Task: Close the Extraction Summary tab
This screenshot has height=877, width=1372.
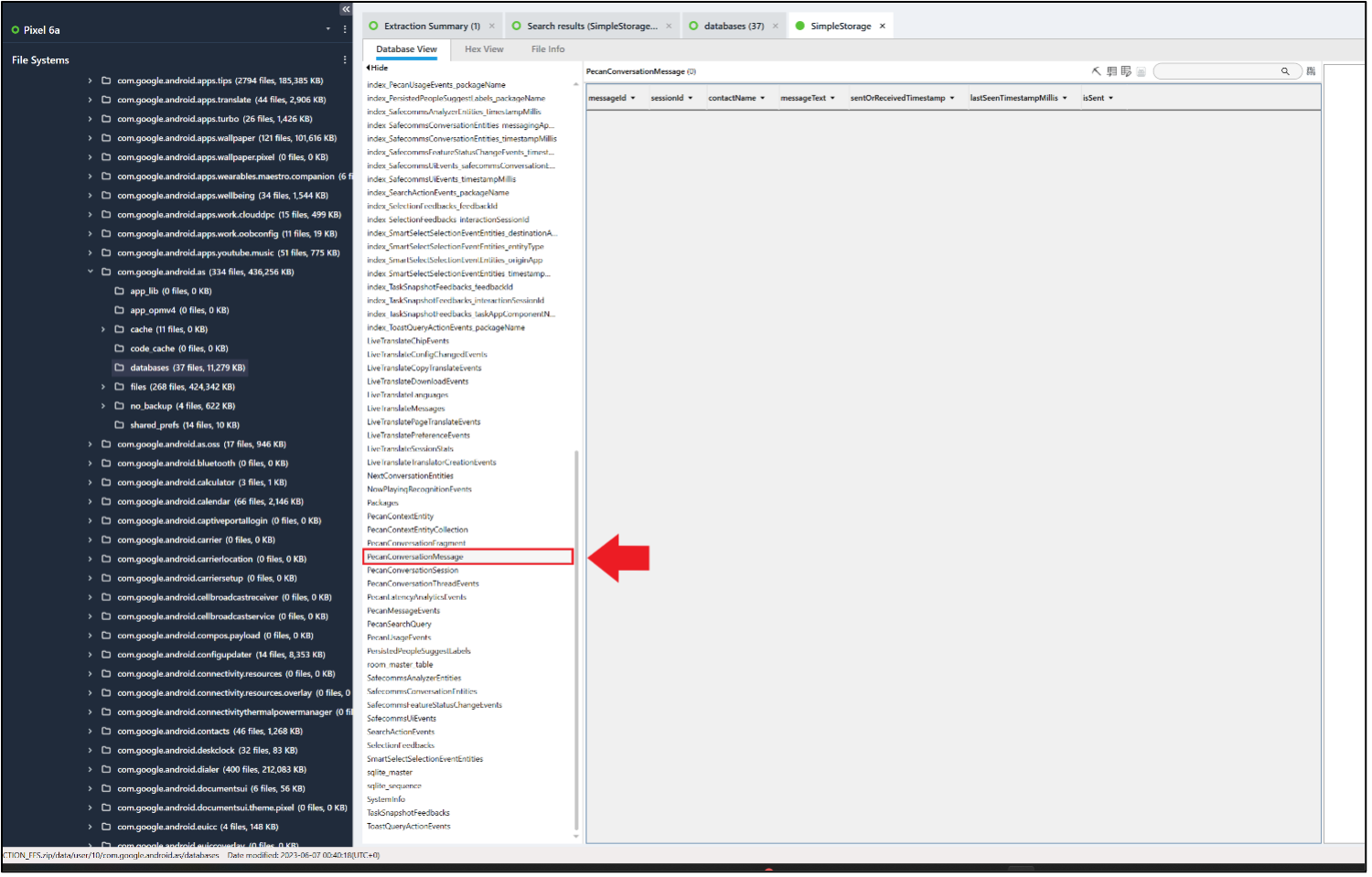Action: pos(492,27)
